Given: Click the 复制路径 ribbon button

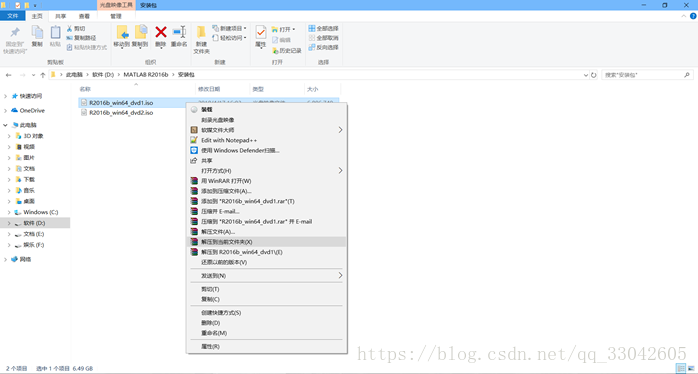Looking at the screenshot, I should pyautogui.click(x=81, y=38).
